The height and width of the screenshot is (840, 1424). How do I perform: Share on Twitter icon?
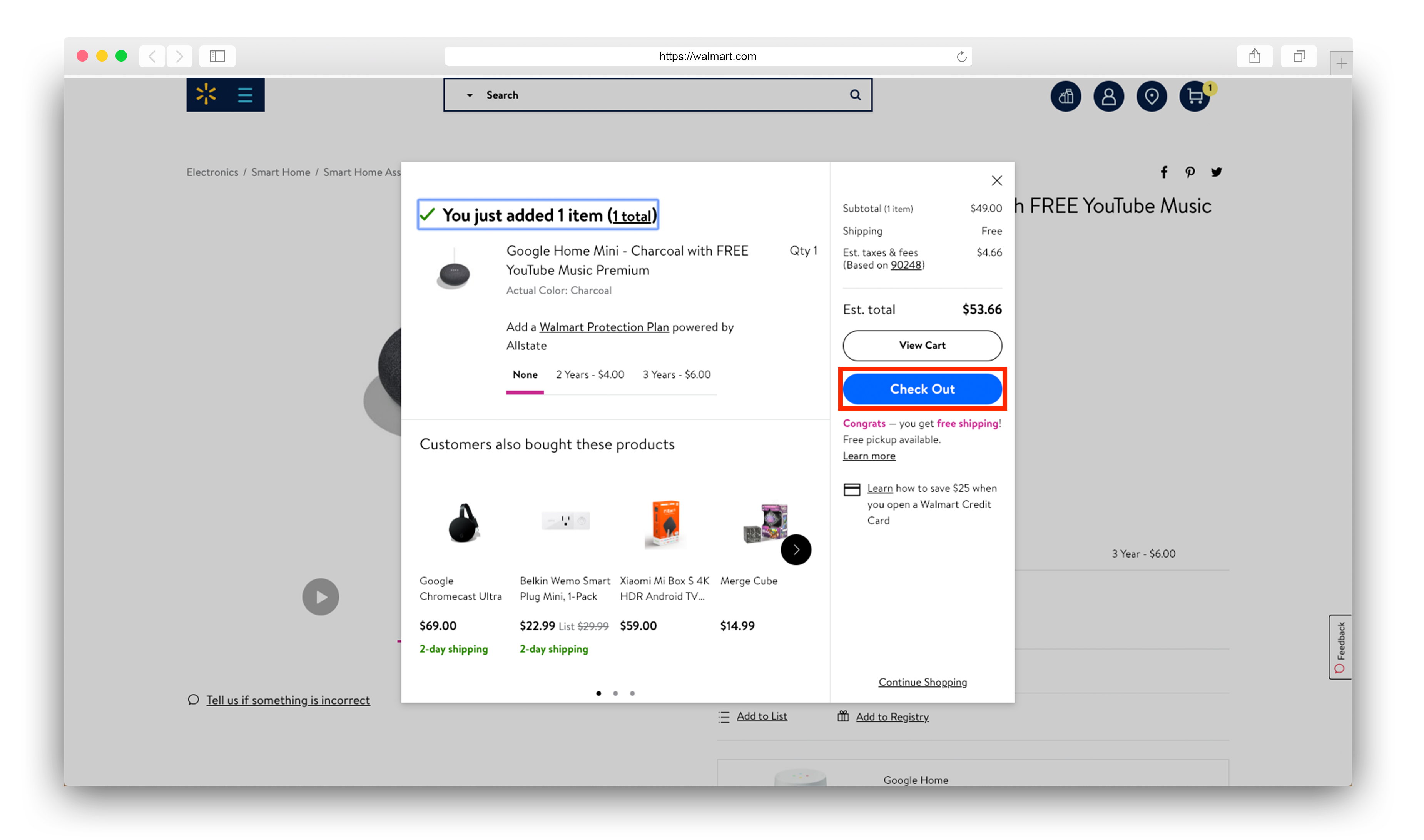(x=1216, y=172)
